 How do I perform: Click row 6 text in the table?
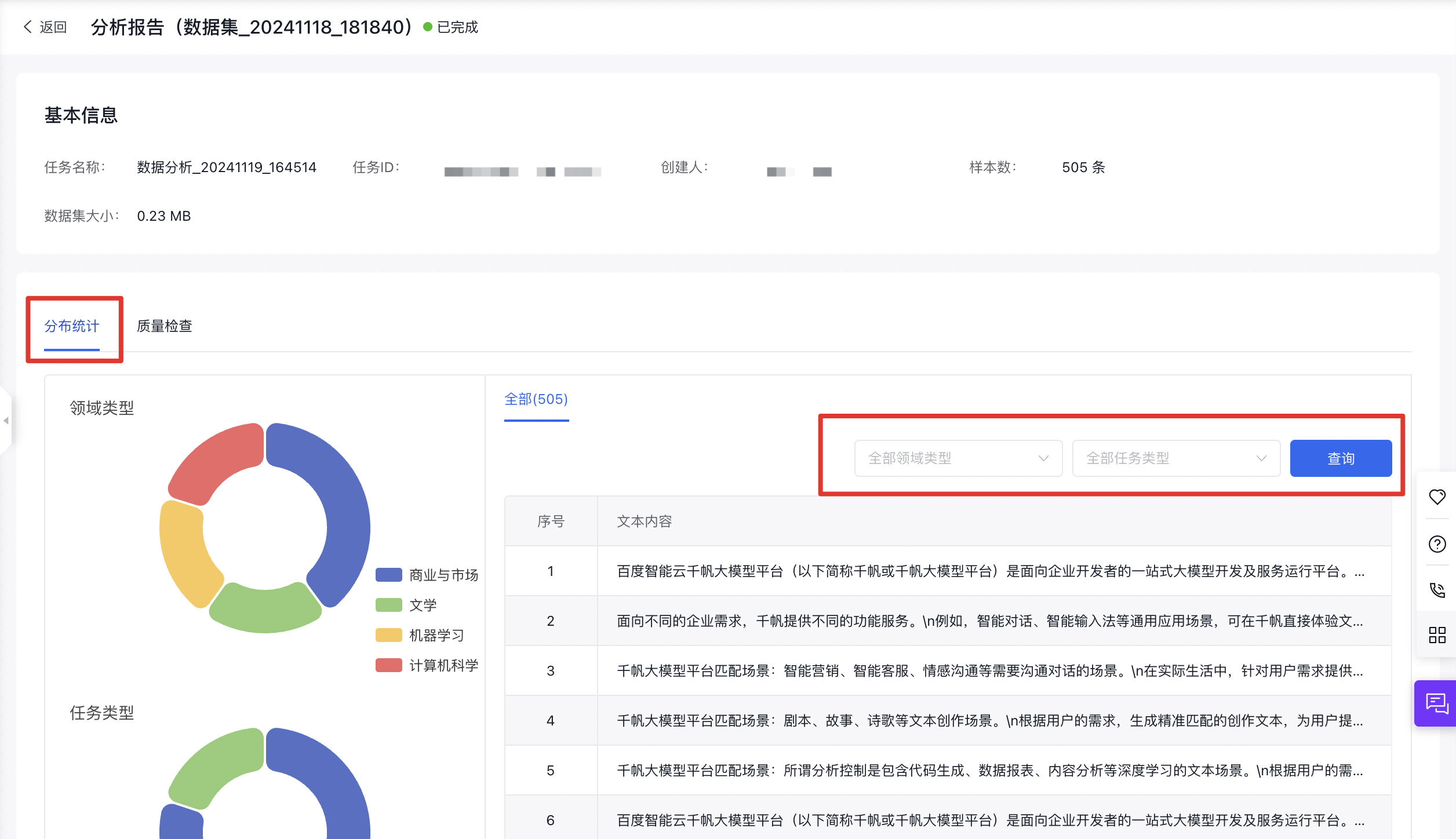click(x=991, y=820)
